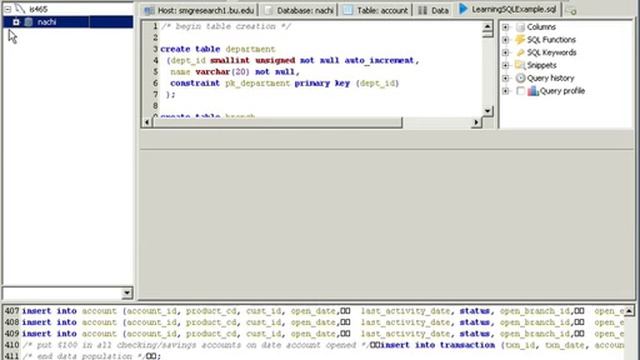Click the editor horizontal scrollbar thumb
640x360 pixels.
(277, 122)
